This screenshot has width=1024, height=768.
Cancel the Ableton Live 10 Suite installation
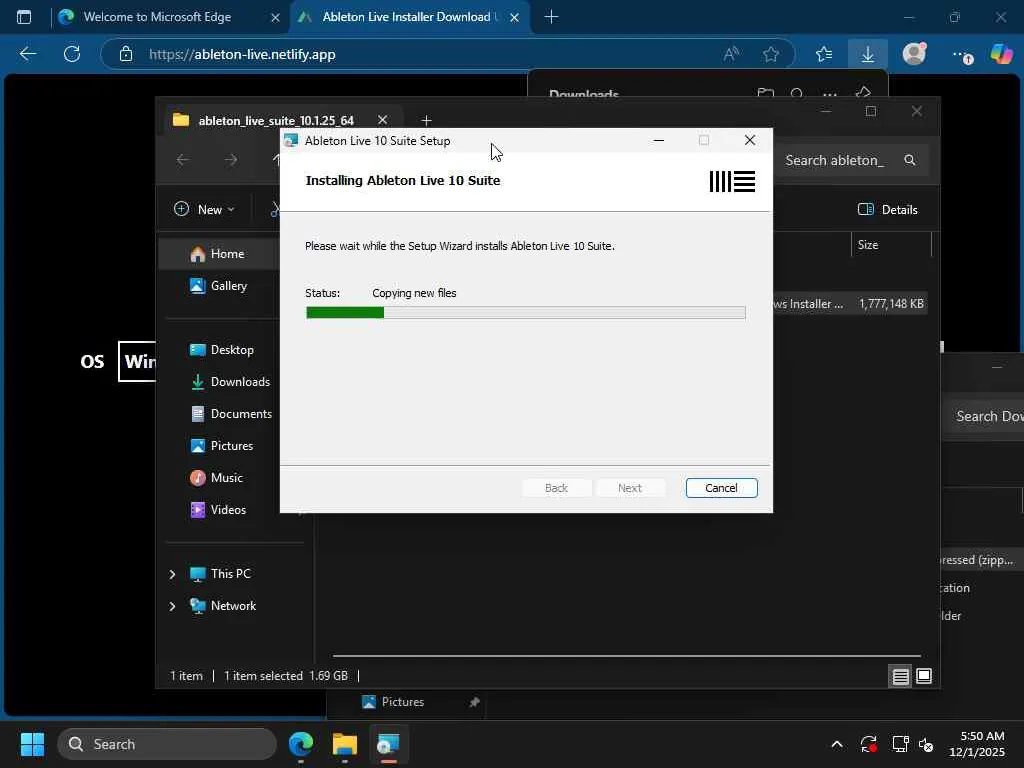721,488
